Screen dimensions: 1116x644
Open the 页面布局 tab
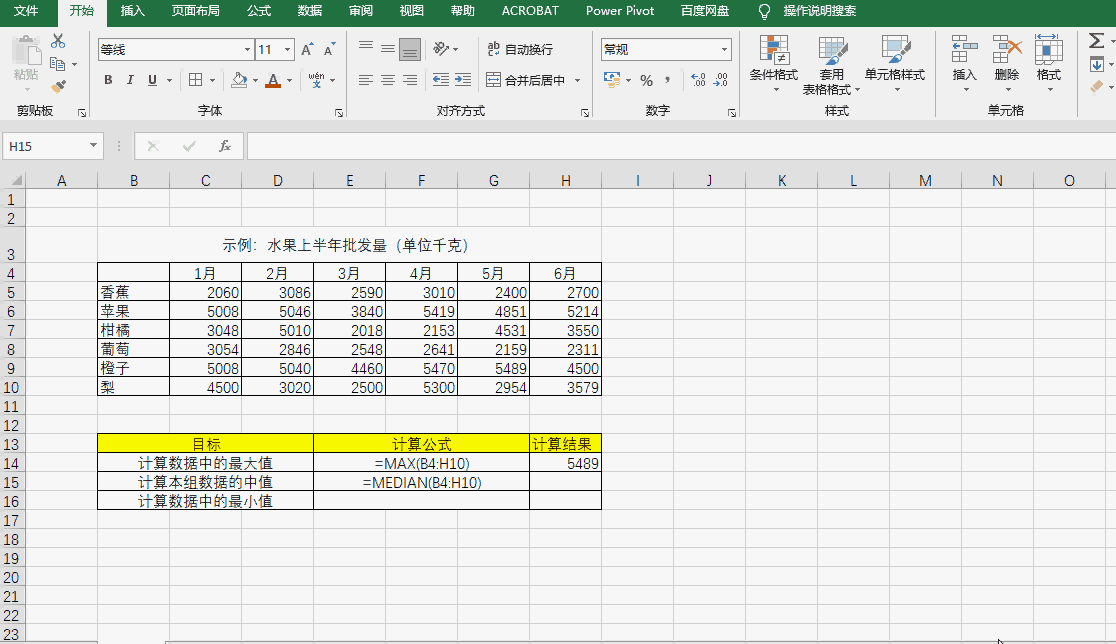click(195, 11)
